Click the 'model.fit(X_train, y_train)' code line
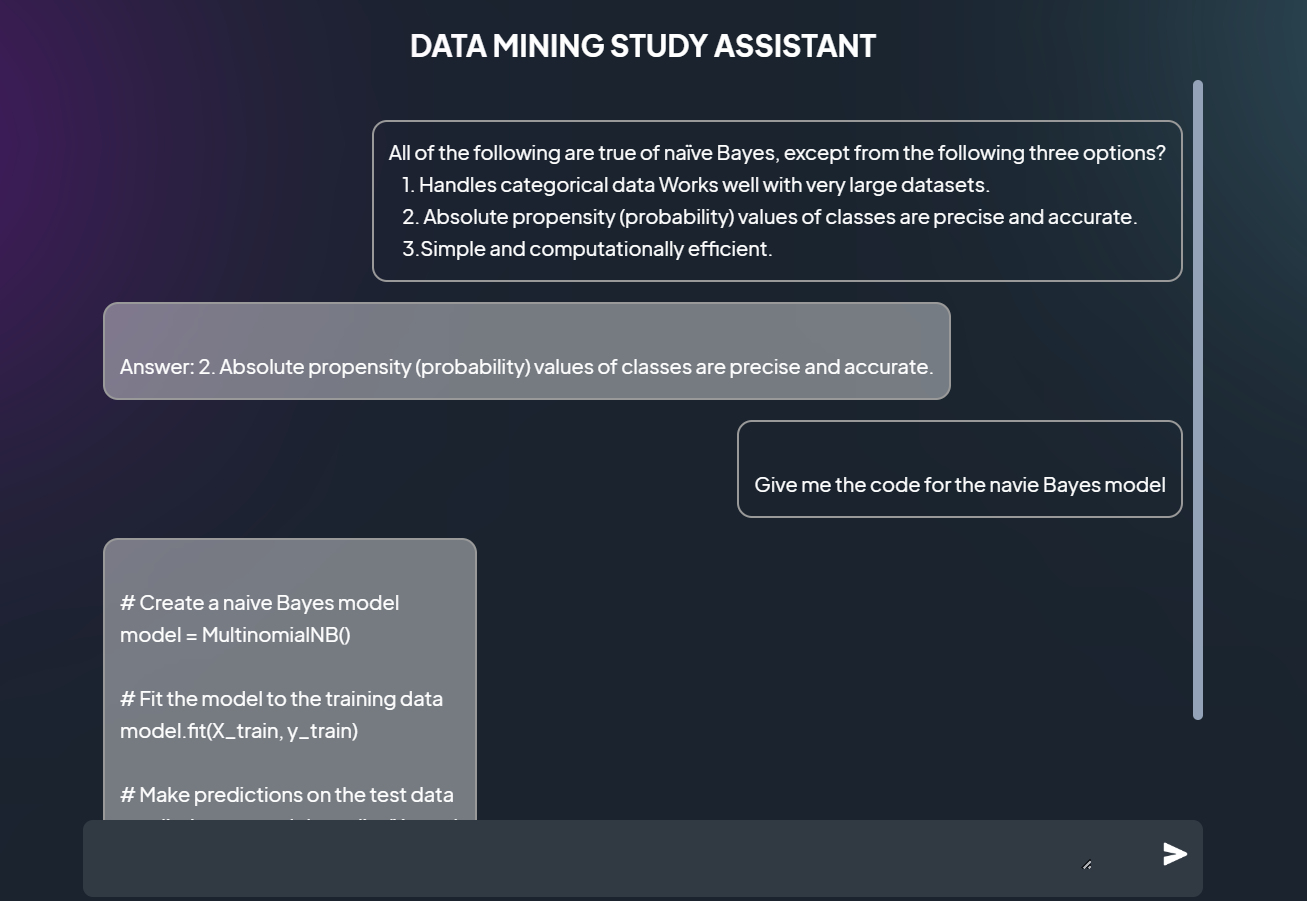The height and width of the screenshot is (901, 1307). [239, 730]
